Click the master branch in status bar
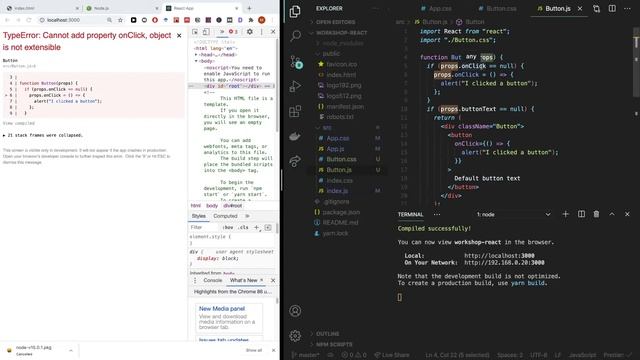The image size is (640, 360). point(306,355)
